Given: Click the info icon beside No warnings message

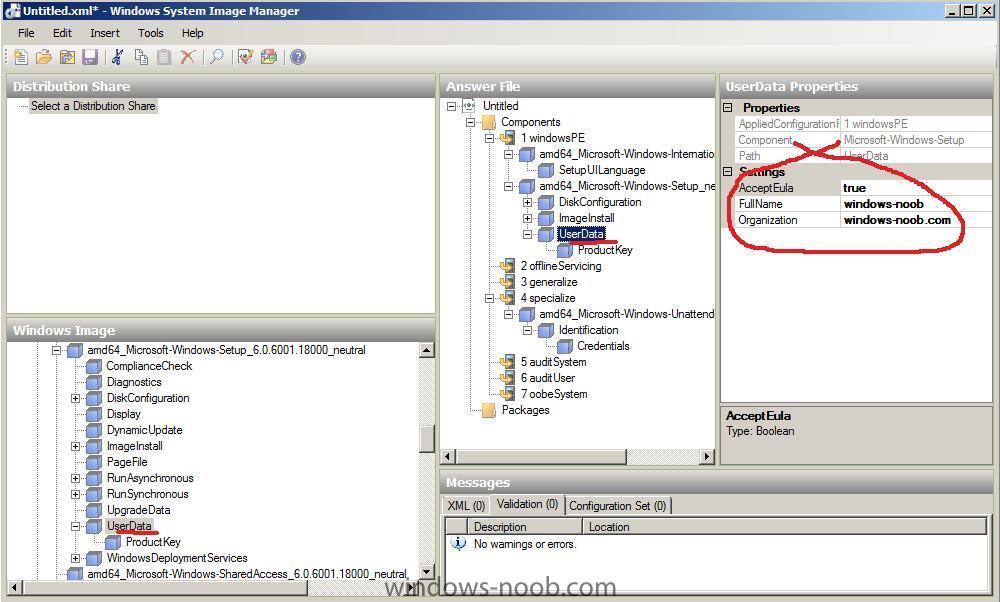Looking at the screenshot, I should 459,544.
